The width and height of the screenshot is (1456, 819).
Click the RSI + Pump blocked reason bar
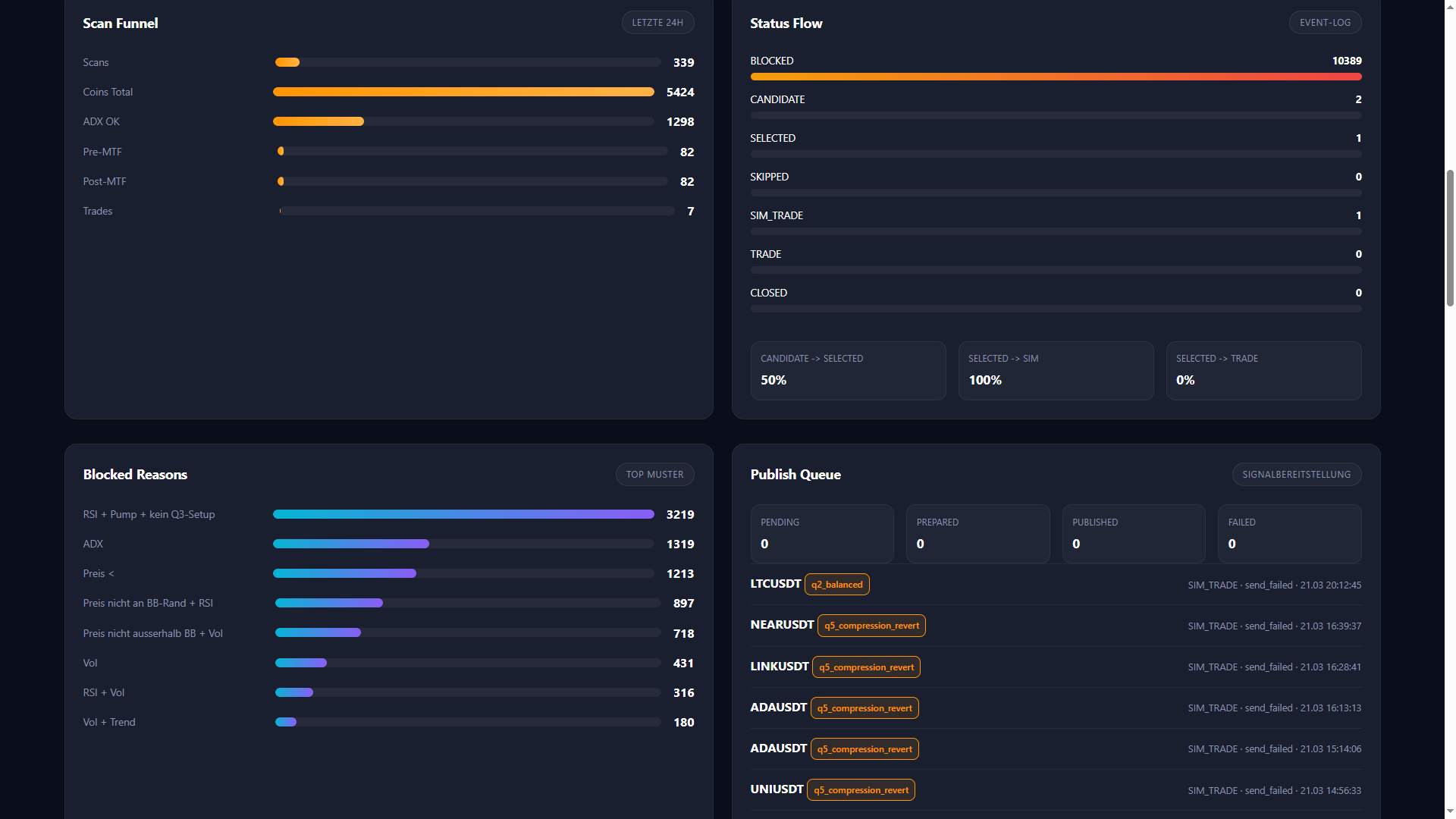click(463, 514)
